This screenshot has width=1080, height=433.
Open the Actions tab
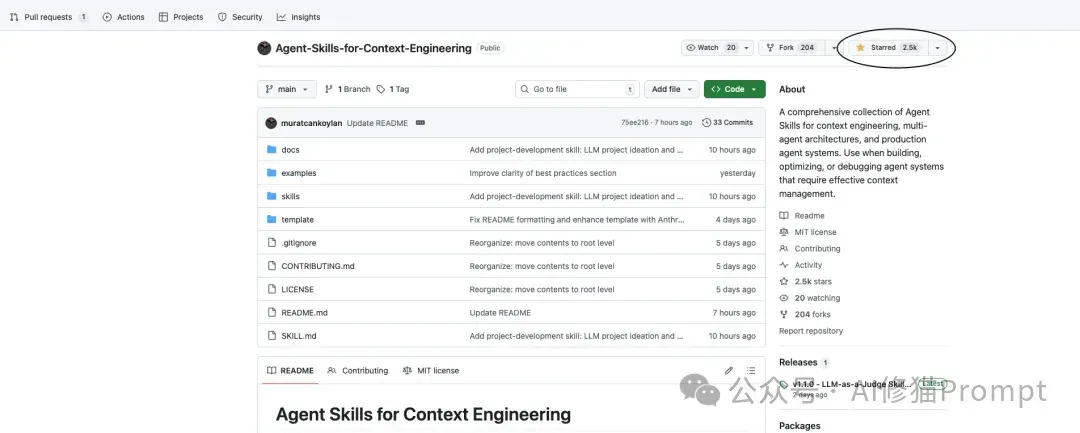(x=124, y=17)
